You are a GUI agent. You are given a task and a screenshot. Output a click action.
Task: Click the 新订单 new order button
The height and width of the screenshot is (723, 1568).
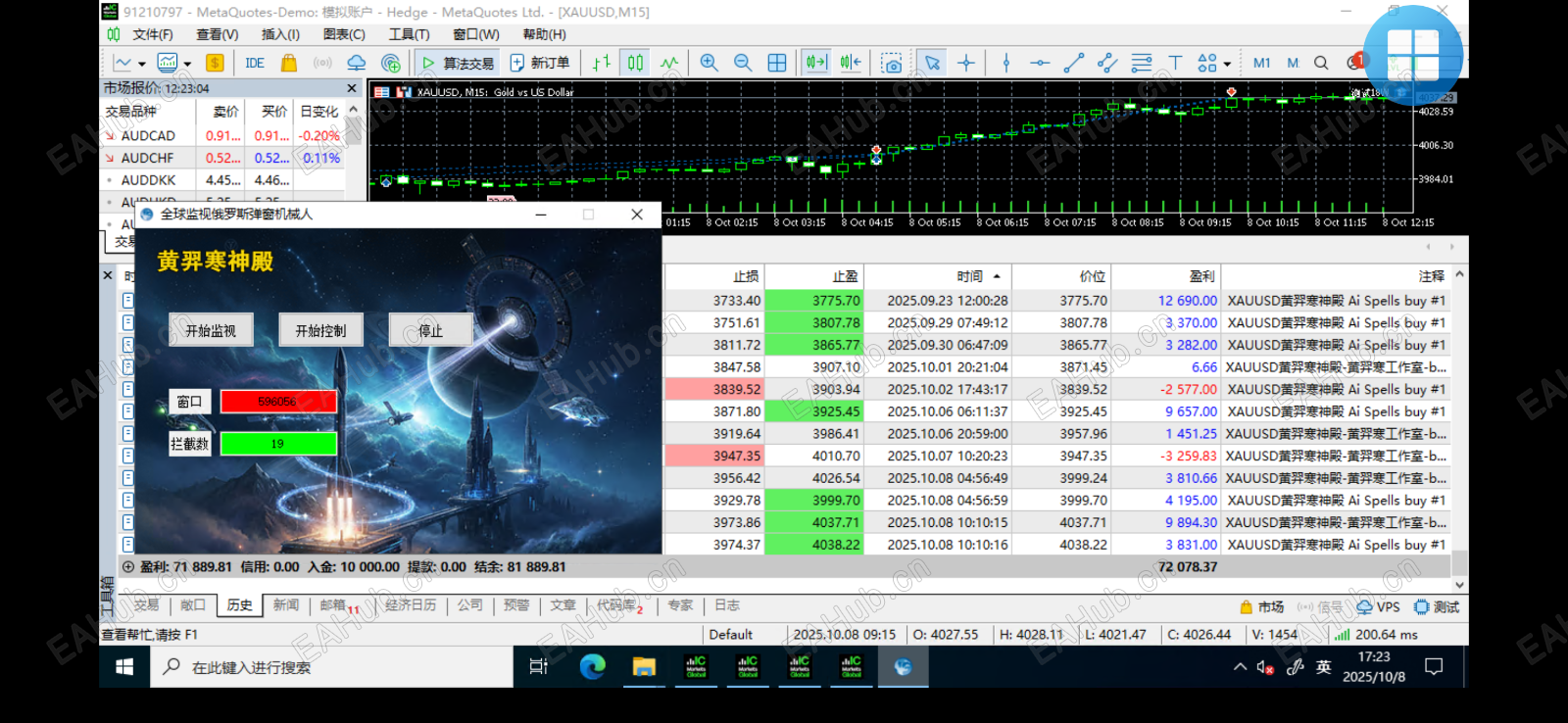[x=540, y=63]
